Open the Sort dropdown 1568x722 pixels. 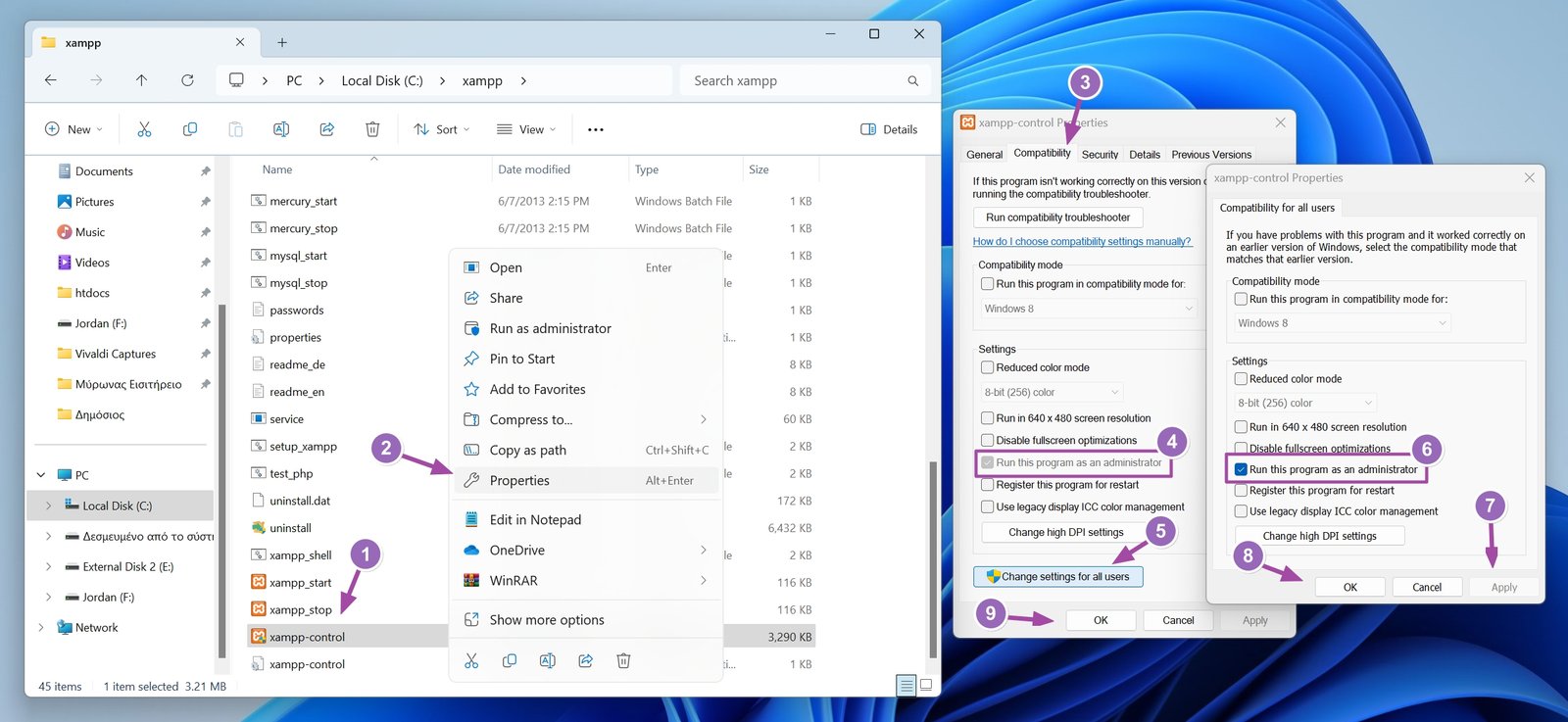point(442,129)
